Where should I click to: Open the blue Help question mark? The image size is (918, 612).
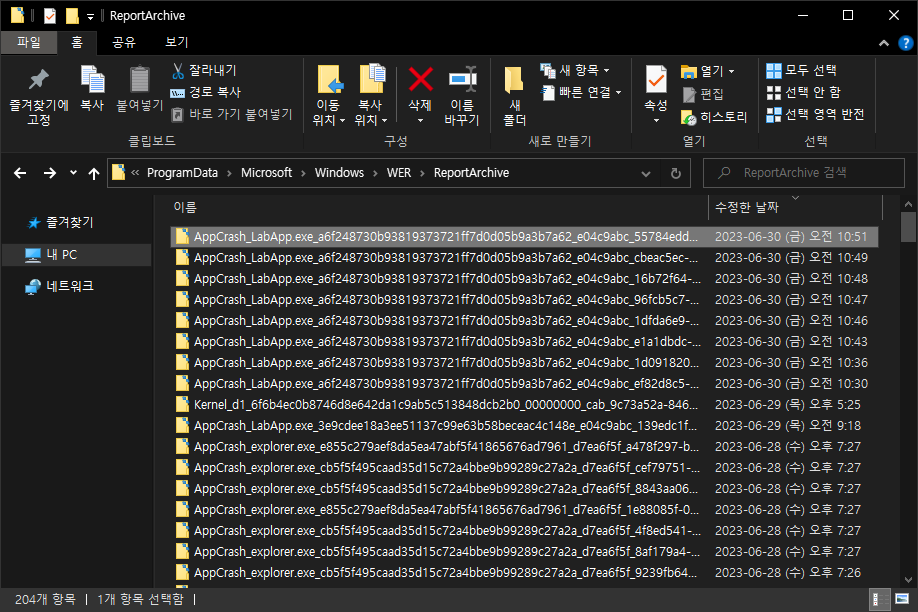[906, 43]
